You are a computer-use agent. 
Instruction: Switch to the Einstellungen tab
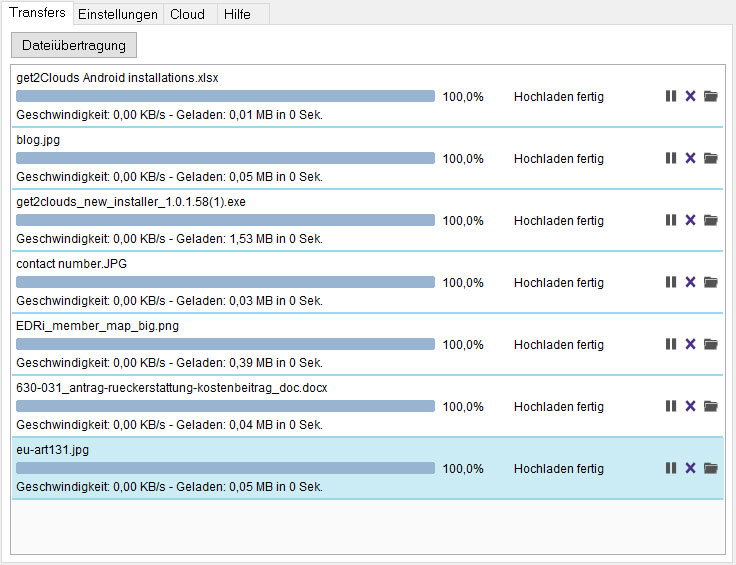tap(118, 14)
